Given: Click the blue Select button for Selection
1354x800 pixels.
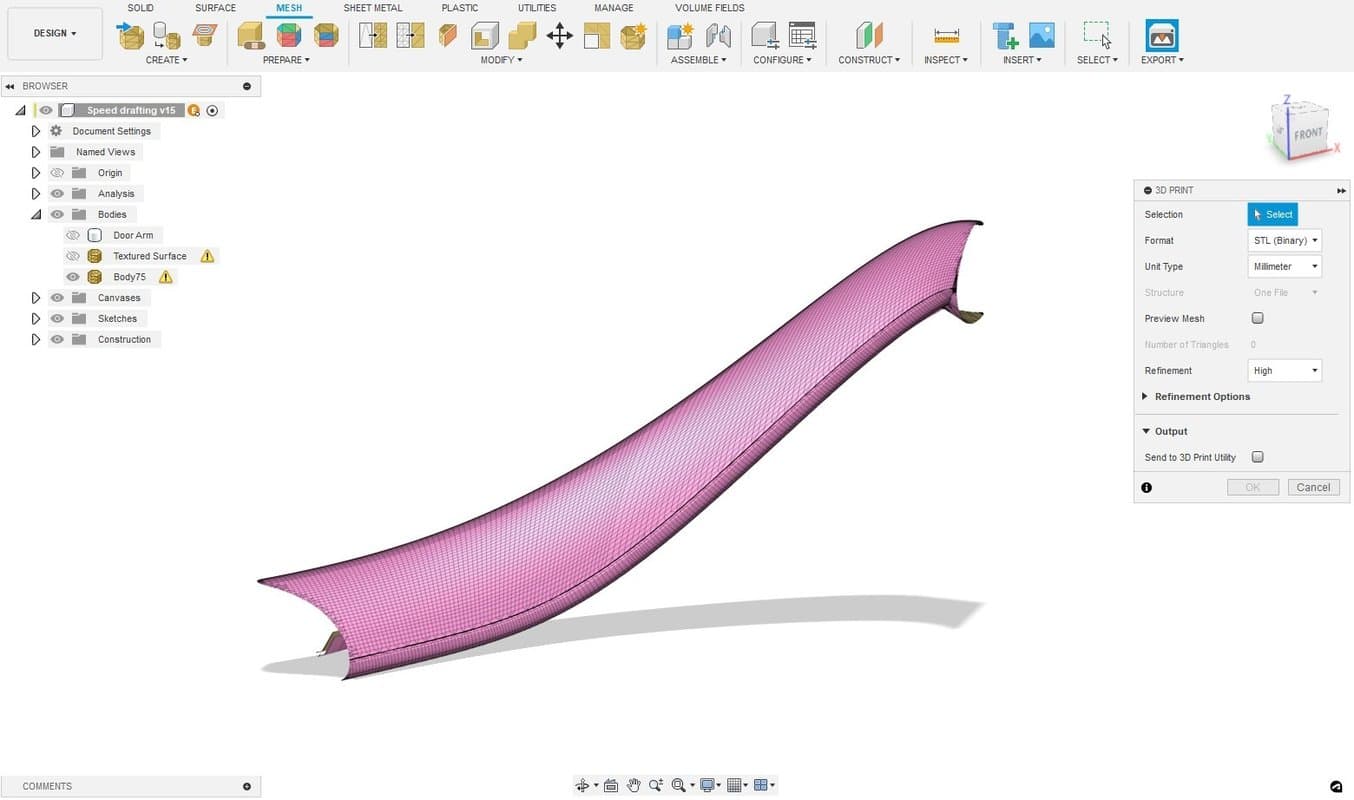Looking at the screenshot, I should click(1272, 214).
